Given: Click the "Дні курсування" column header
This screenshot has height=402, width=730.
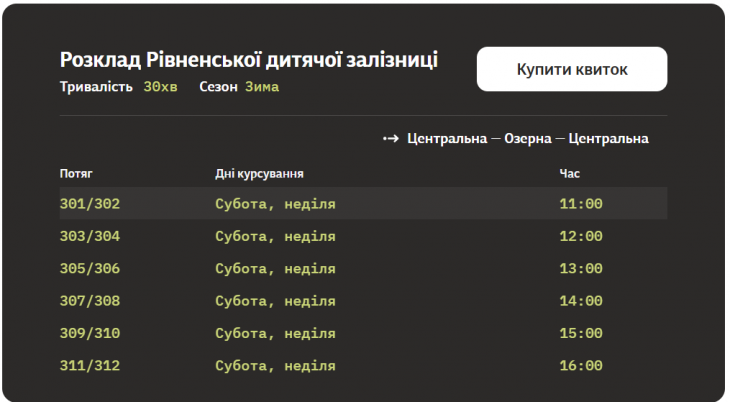Looking at the screenshot, I should pyautogui.click(x=259, y=174).
